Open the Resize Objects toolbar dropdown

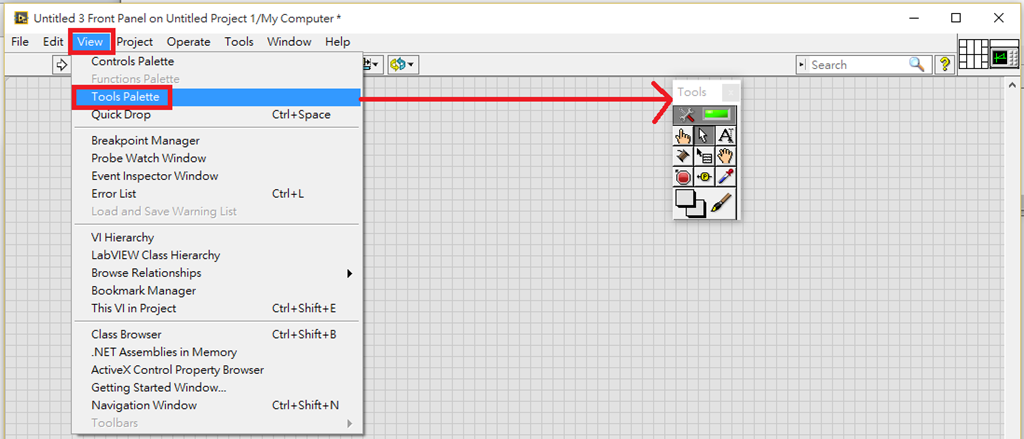pyautogui.click(x=373, y=65)
